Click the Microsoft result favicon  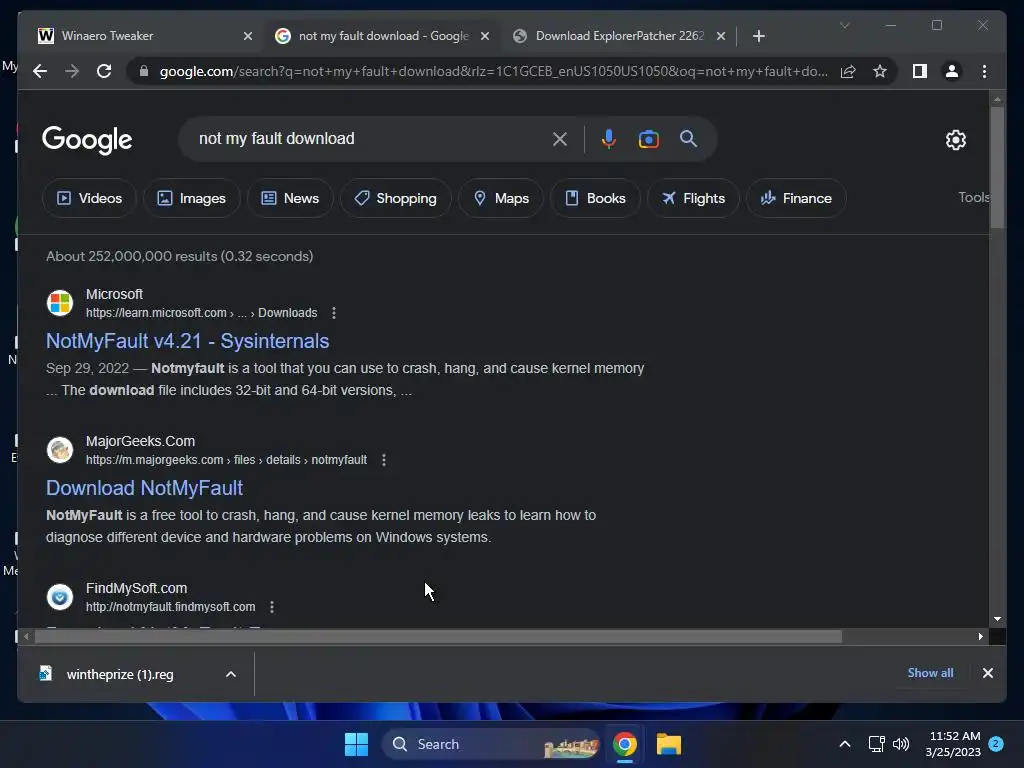59,303
